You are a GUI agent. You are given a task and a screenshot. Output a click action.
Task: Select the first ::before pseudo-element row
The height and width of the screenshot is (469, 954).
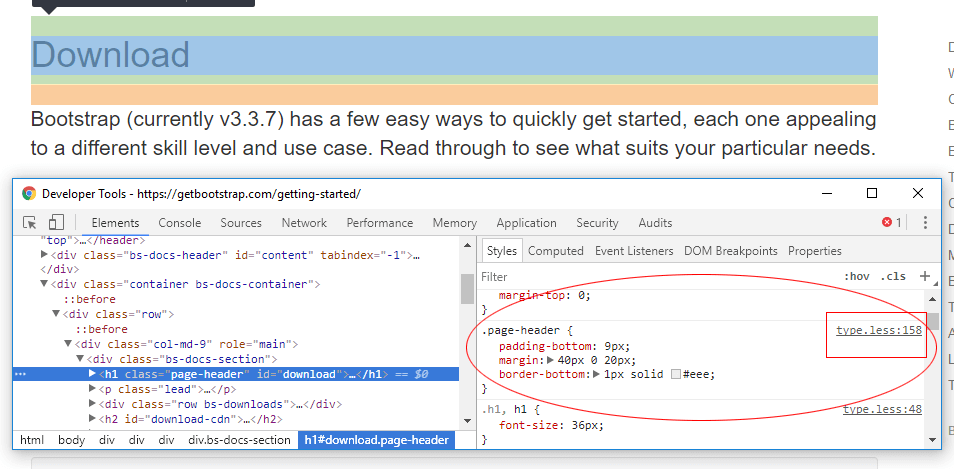pyautogui.click(x=89, y=299)
